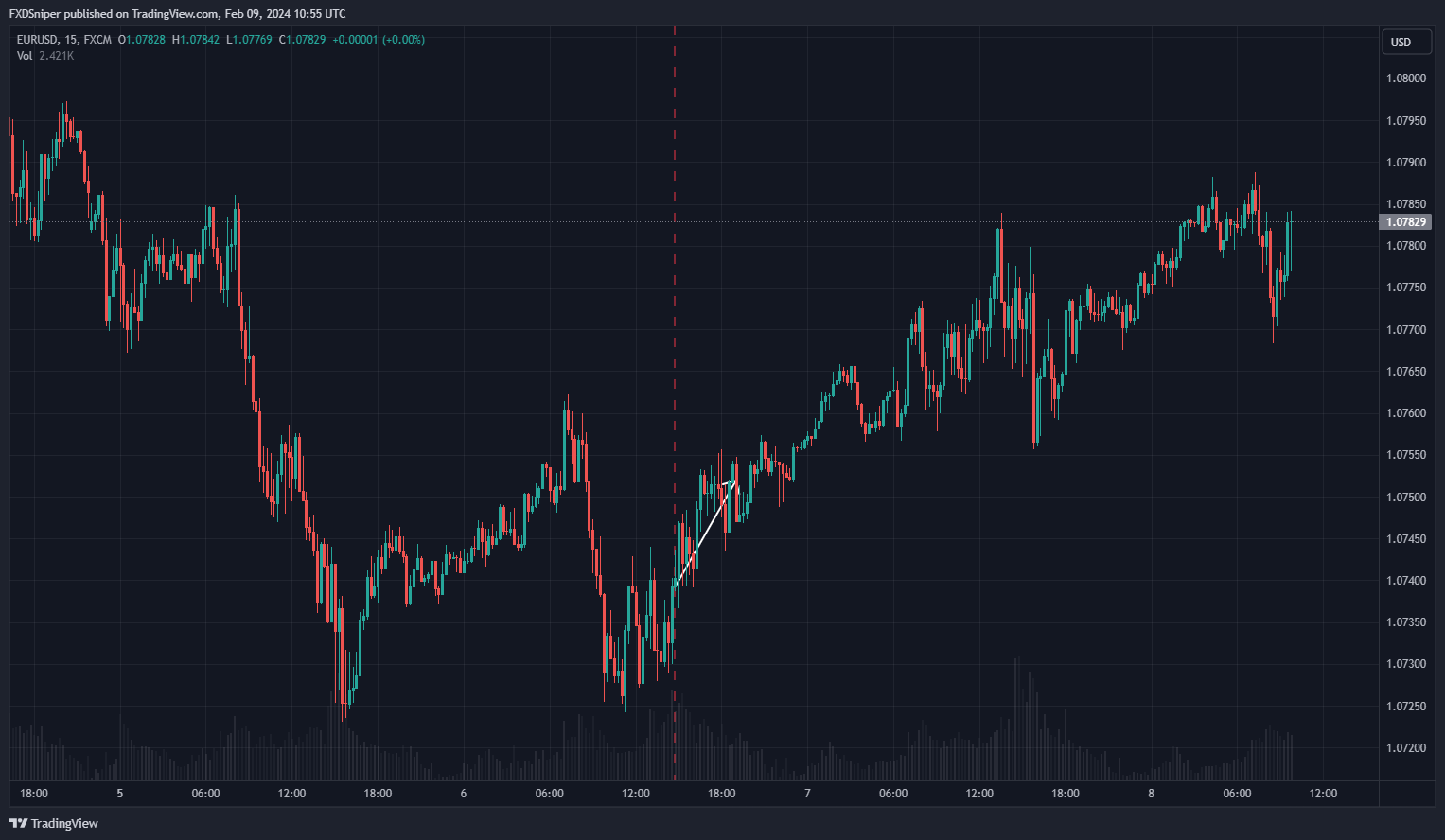The image size is (1445, 840).
Task: Select the red dashed vertical line
Action: coord(675,284)
